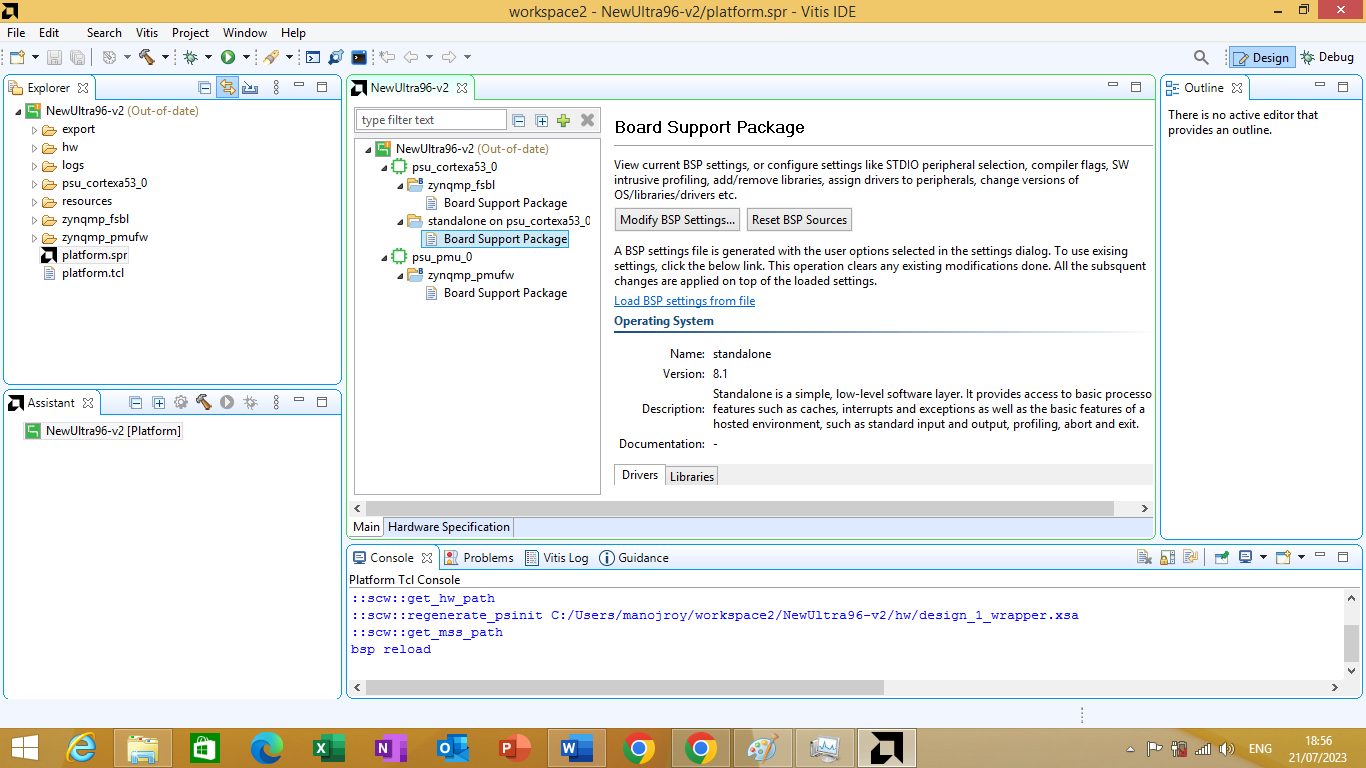The width and height of the screenshot is (1366, 768).
Task: Click the green Run button in main toolbar
Action: tap(228, 57)
